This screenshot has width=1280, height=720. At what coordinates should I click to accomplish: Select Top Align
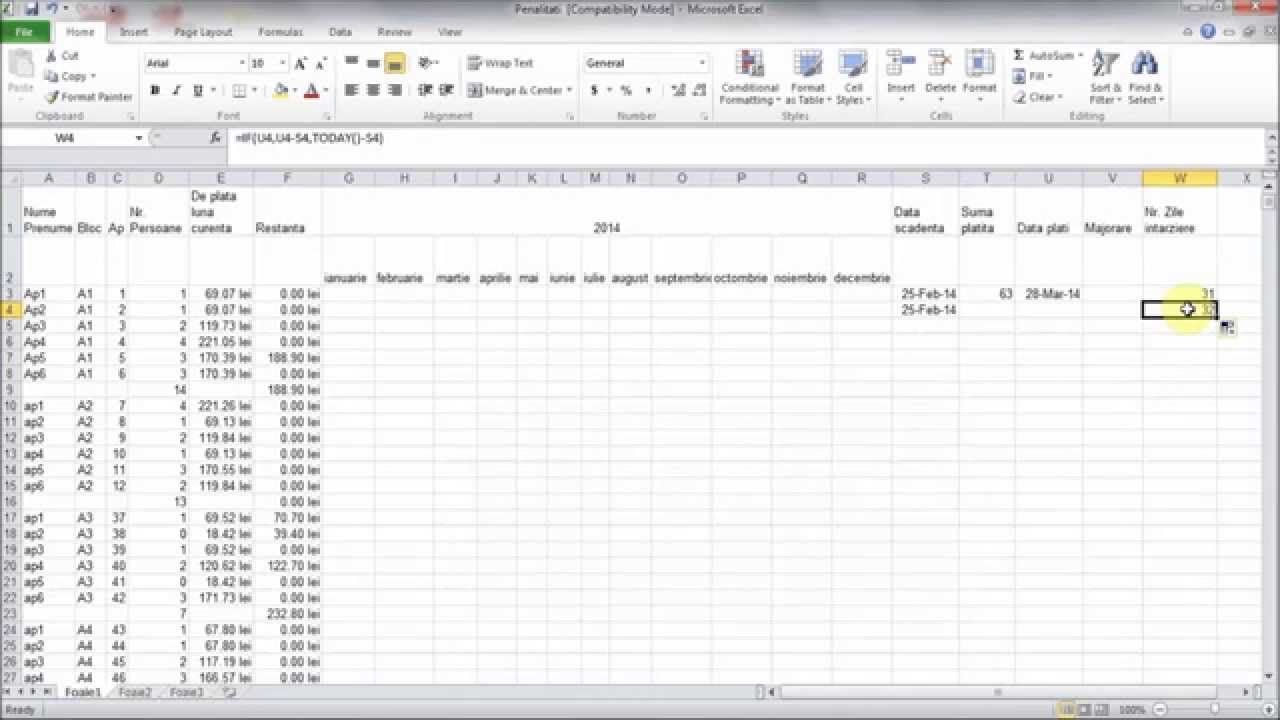coord(352,63)
